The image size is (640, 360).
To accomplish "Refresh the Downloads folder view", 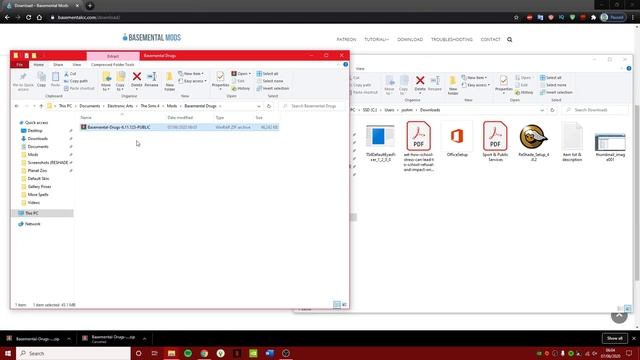I will tap(552, 110).
